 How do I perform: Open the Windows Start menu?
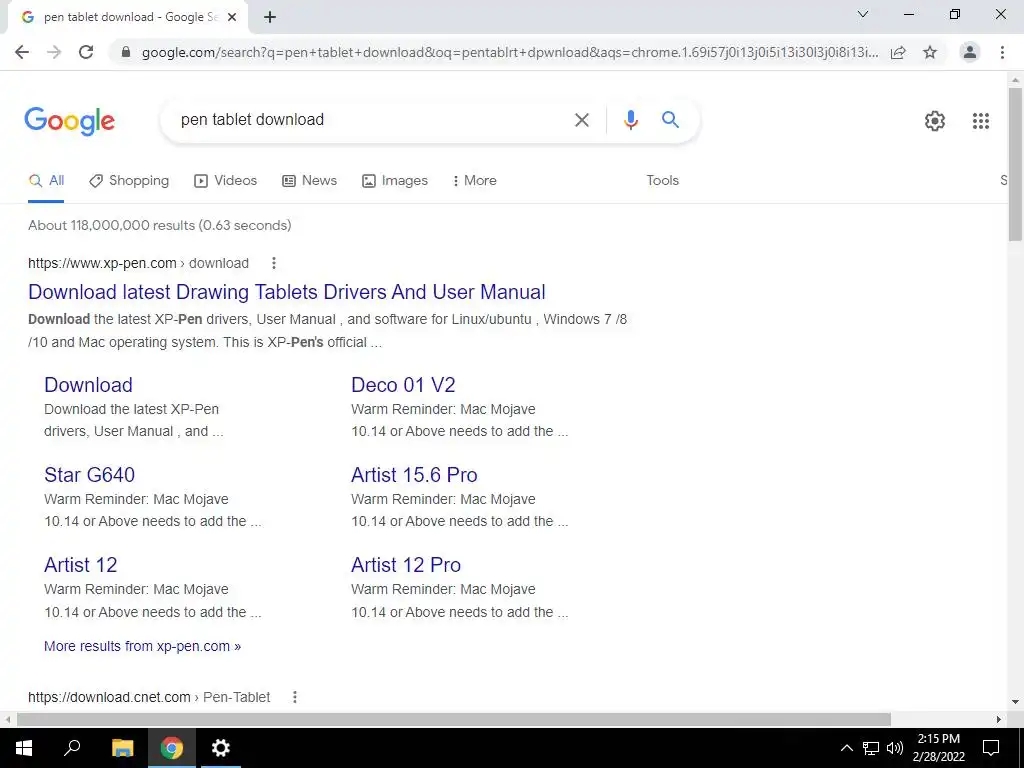click(x=24, y=748)
